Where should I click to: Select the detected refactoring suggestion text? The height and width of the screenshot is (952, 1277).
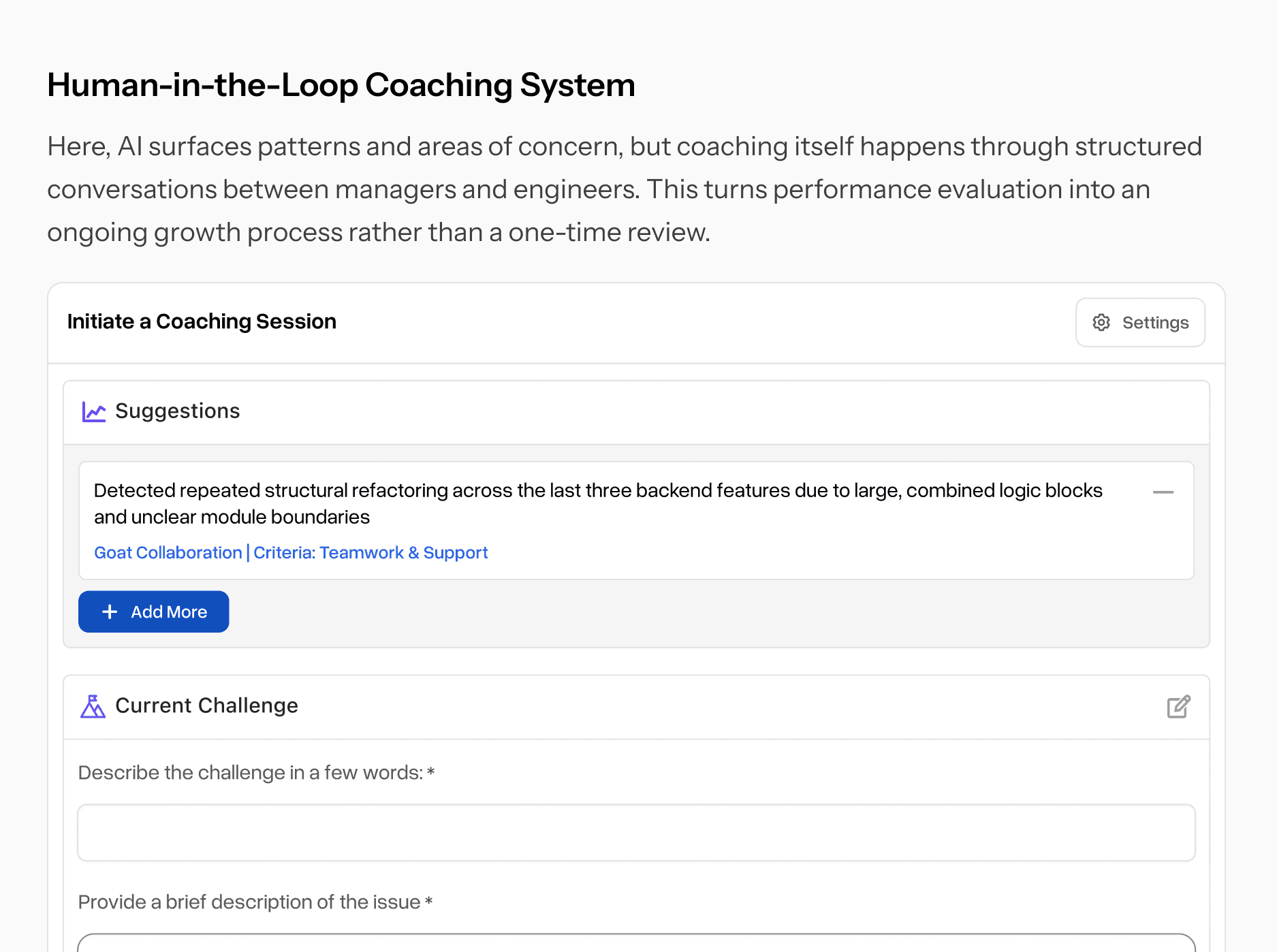click(x=598, y=503)
